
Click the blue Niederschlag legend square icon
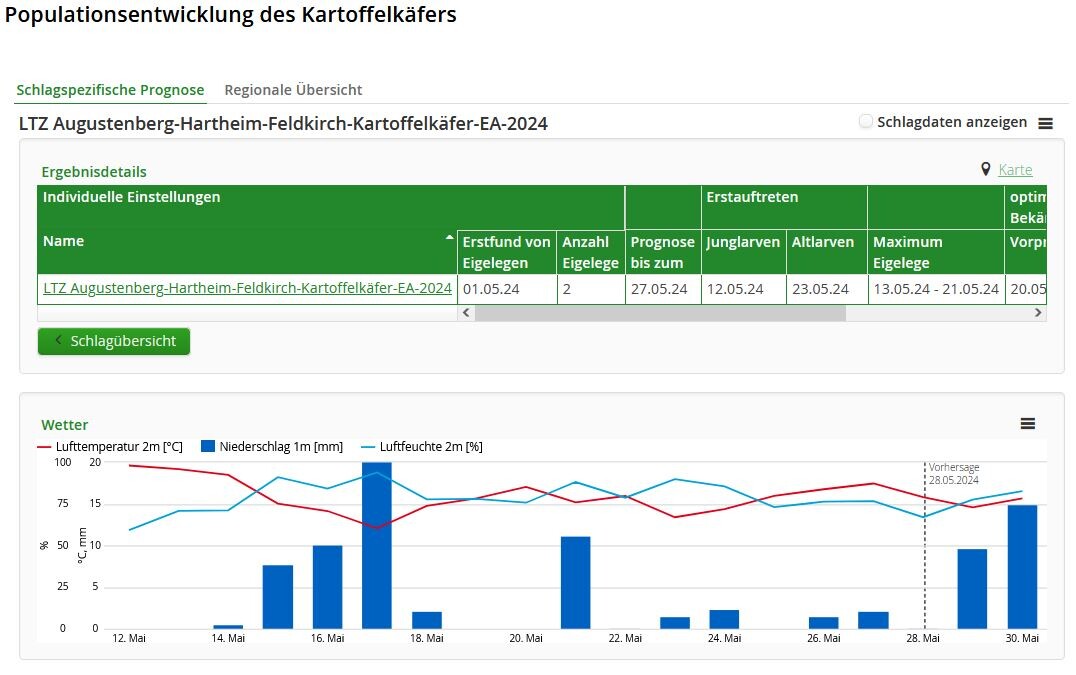(208, 447)
